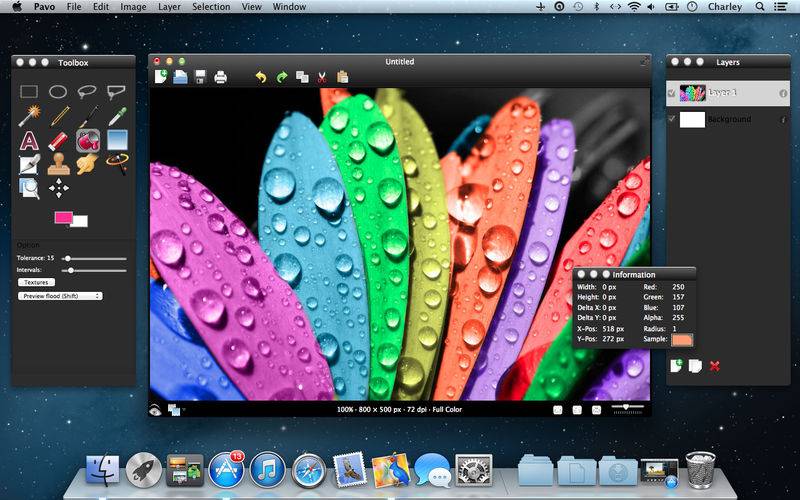This screenshot has height=500, width=800.
Task: Delete layer with red X
Action: [714, 366]
